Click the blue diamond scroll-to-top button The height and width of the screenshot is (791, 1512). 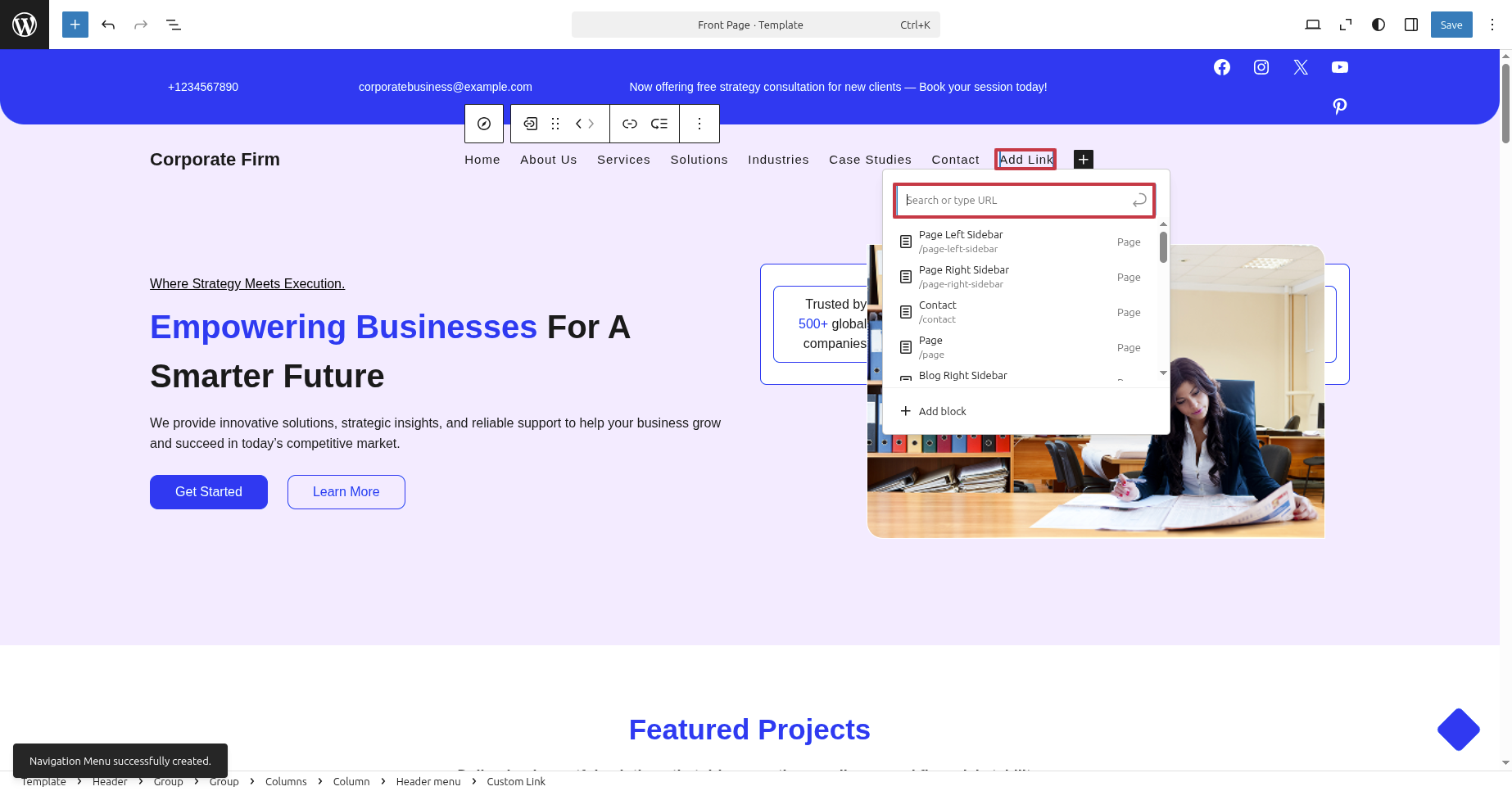(x=1459, y=730)
